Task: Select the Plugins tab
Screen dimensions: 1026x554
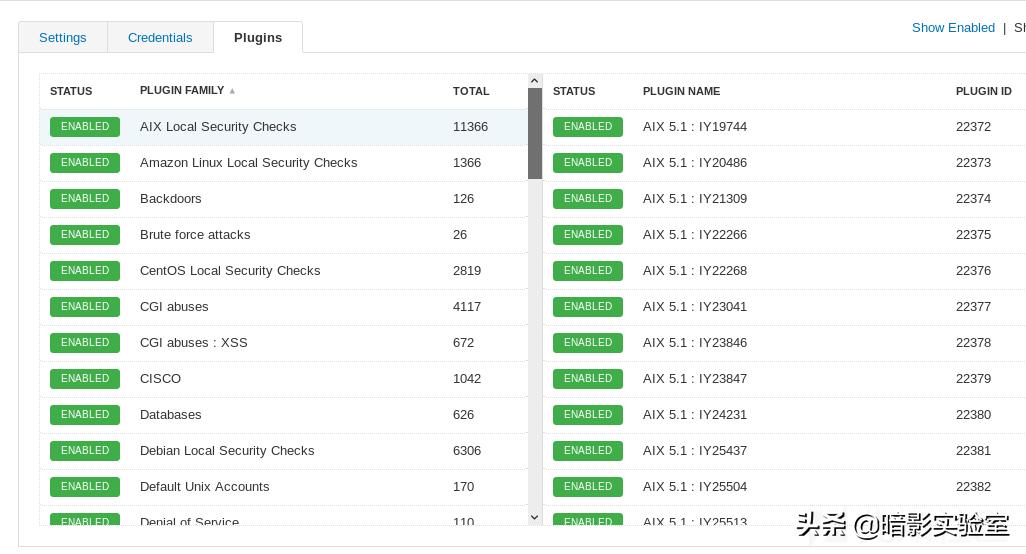Action: [x=258, y=38]
